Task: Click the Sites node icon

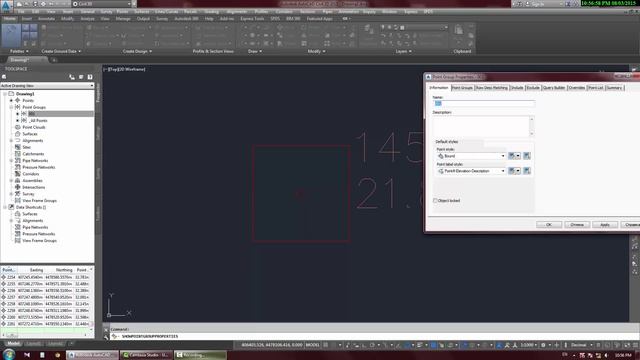Action: 18,147
